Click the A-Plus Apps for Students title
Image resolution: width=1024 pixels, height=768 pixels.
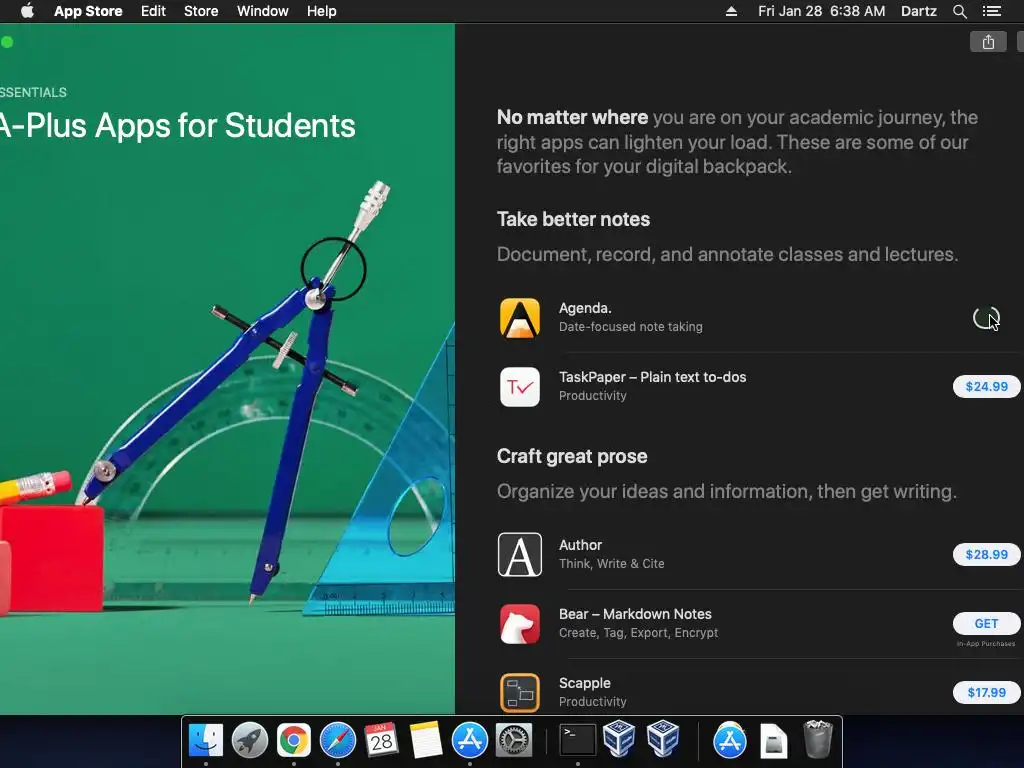[x=178, y=125]
